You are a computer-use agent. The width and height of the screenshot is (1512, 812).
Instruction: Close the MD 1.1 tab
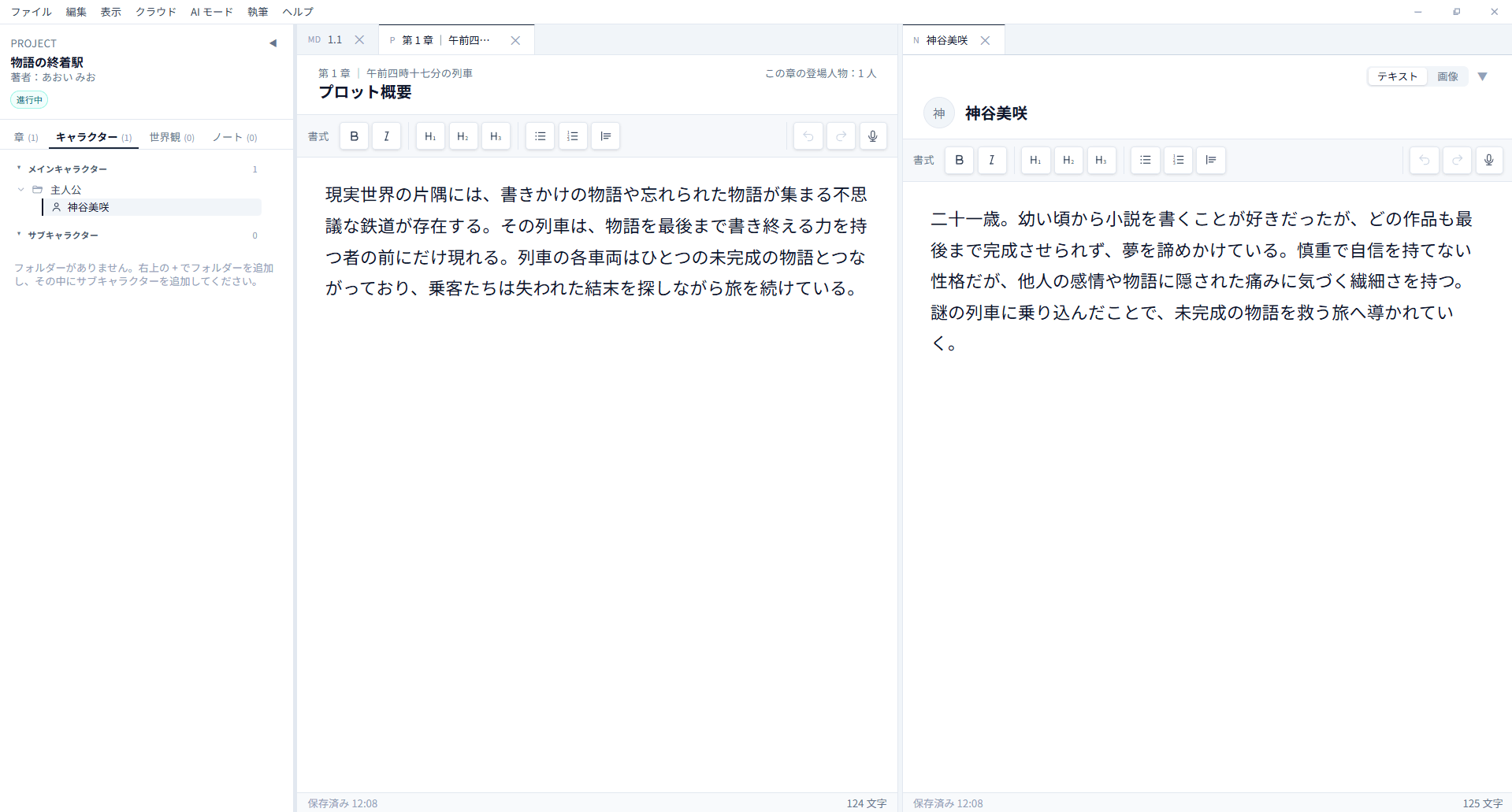[x=359, y=40]
